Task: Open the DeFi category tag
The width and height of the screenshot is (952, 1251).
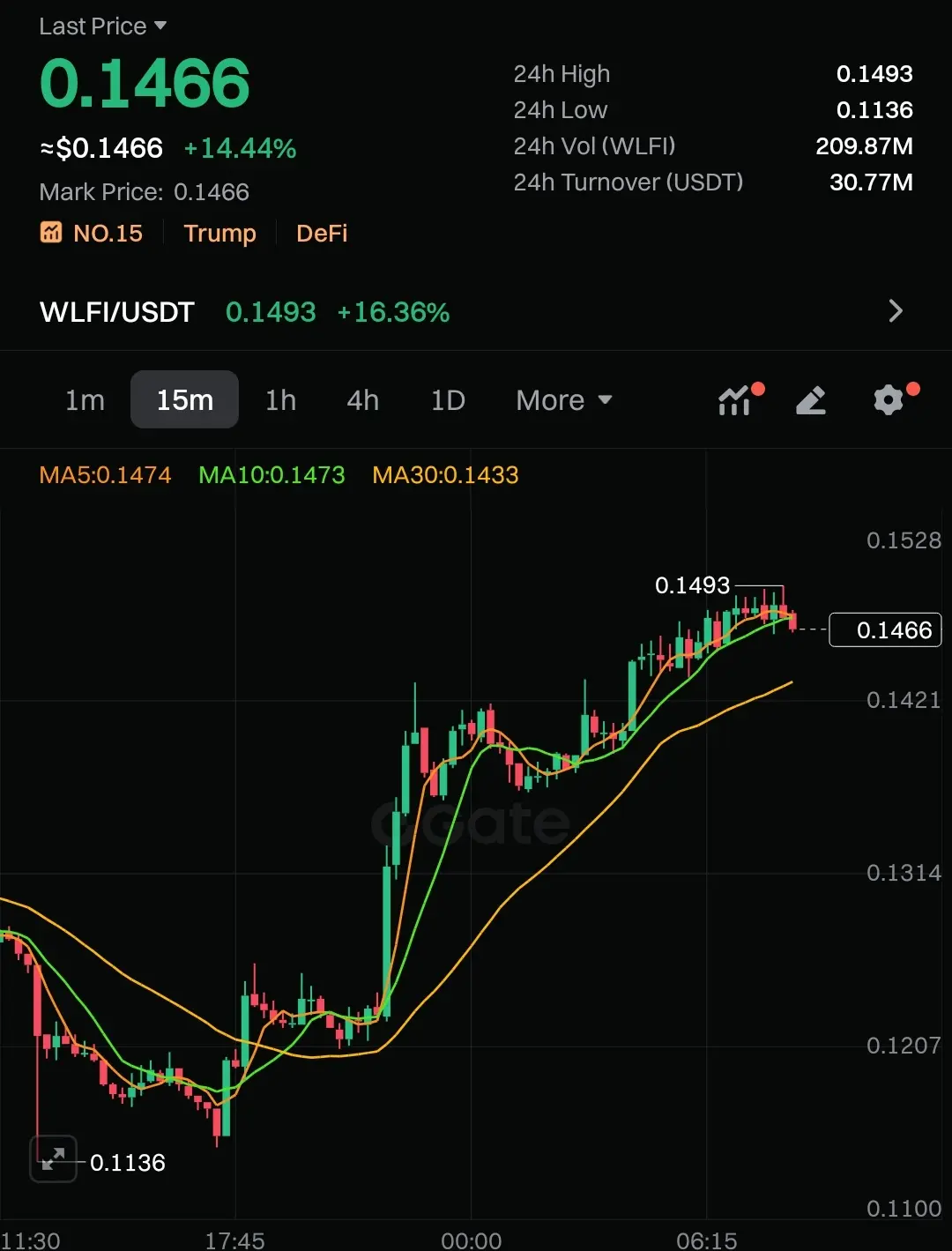Action: (x=322, y=234)
